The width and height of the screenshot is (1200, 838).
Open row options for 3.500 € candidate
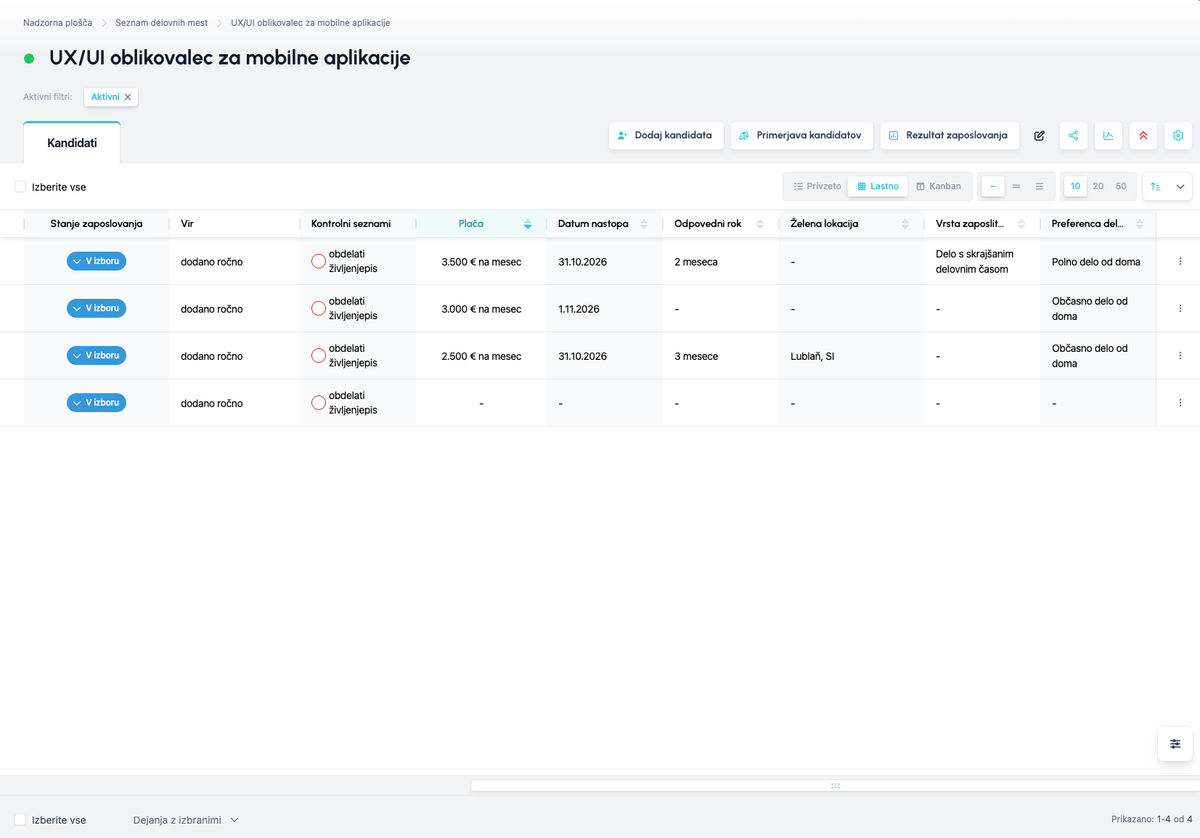coord(1180,262)
